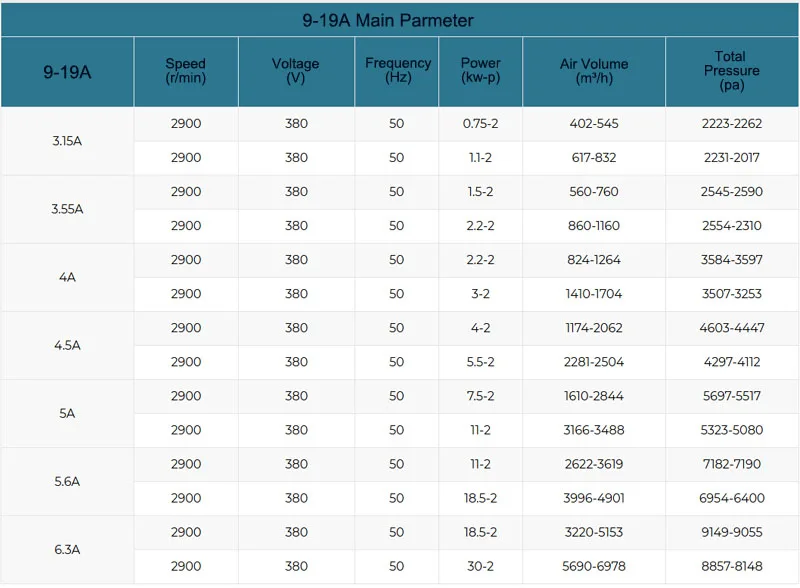Click the 4.5A model row label
This screenshot has height=588, width=800.
pyautogui.click(x=67, y=346)
